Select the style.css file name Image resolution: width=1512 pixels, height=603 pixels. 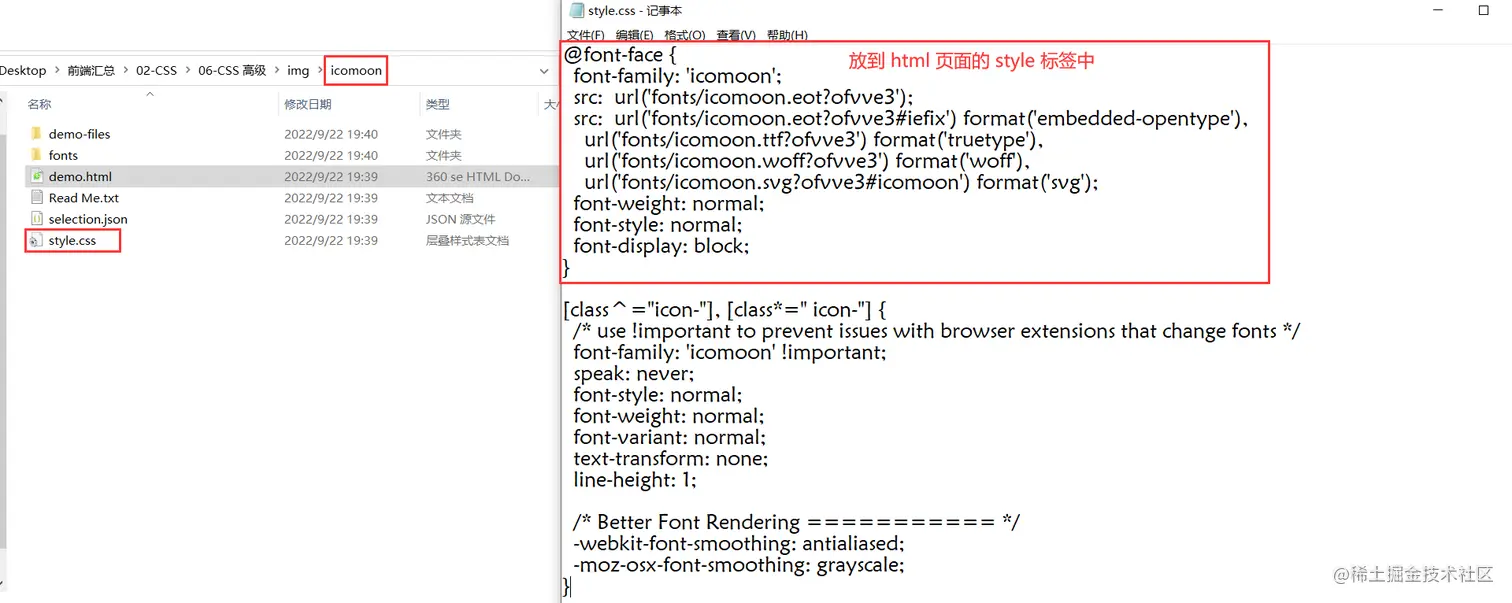tap(72, 241)
